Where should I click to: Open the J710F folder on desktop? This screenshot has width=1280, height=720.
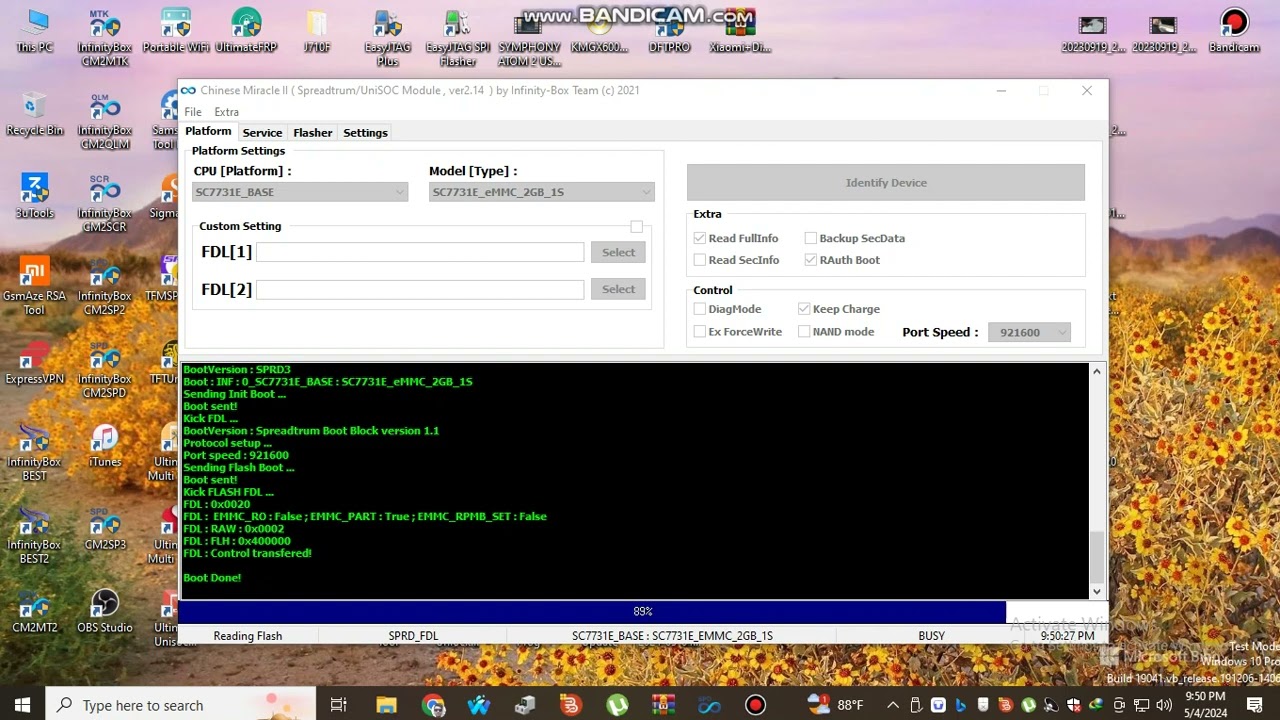click(316, 31)
